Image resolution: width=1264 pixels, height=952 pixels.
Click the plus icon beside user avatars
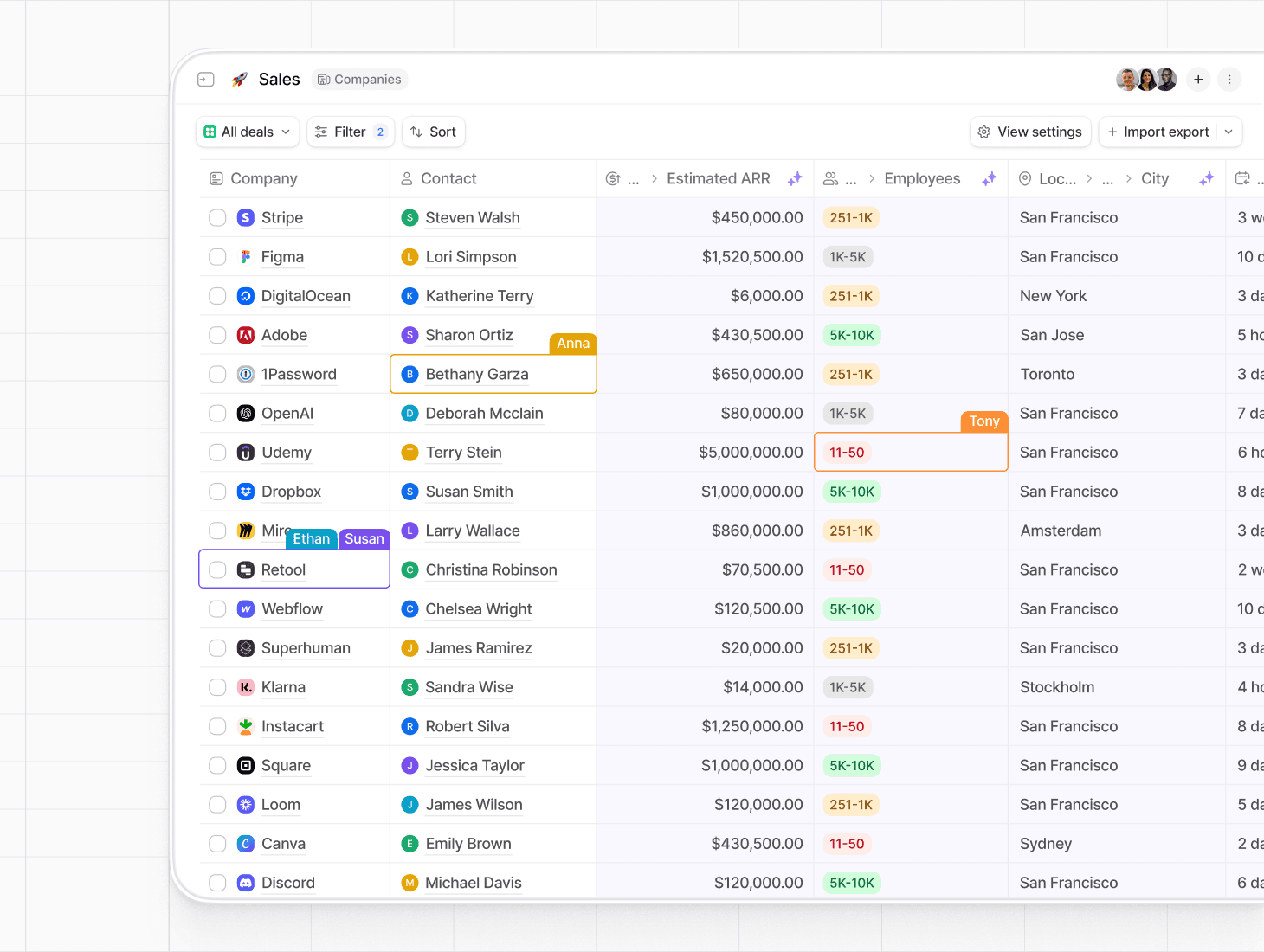[x=1198, y=80]
